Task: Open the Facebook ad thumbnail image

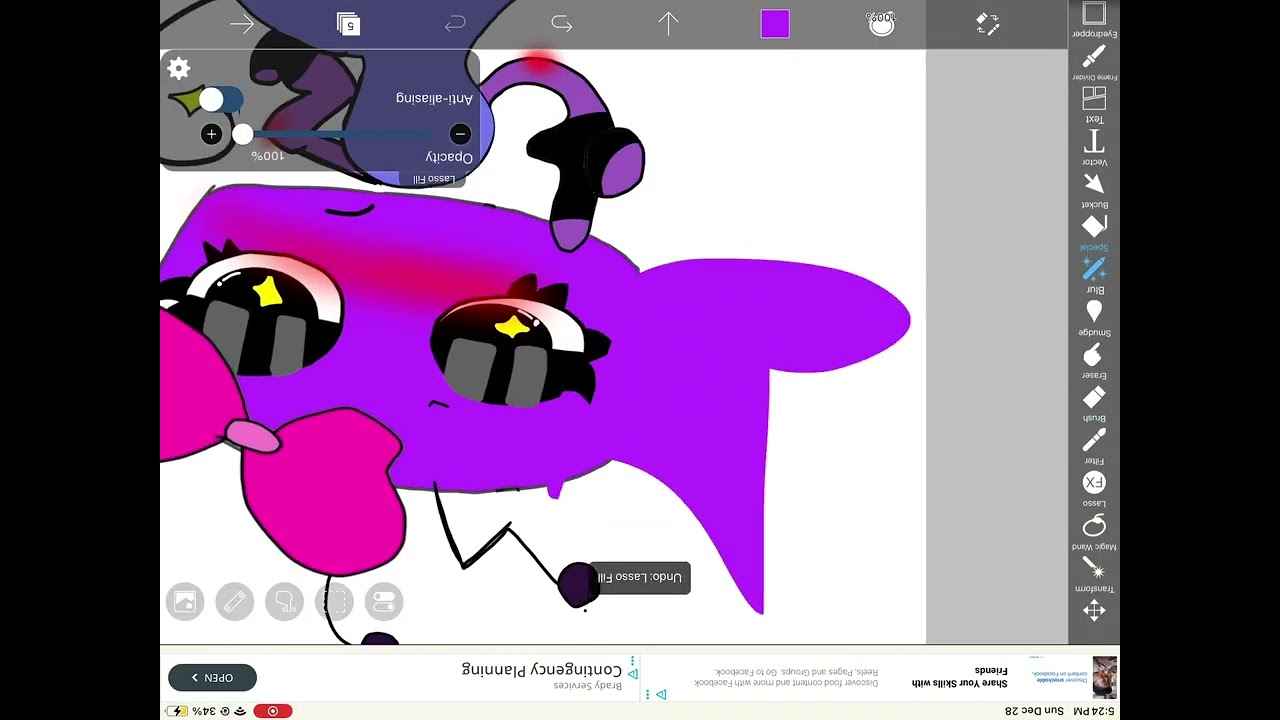Action: coord(1104,678)
